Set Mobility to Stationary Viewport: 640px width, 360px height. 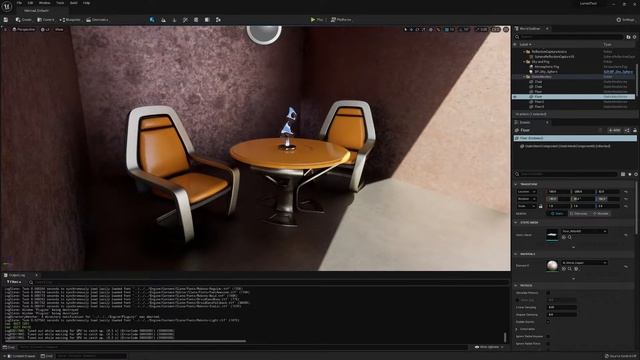coord(579,213)
